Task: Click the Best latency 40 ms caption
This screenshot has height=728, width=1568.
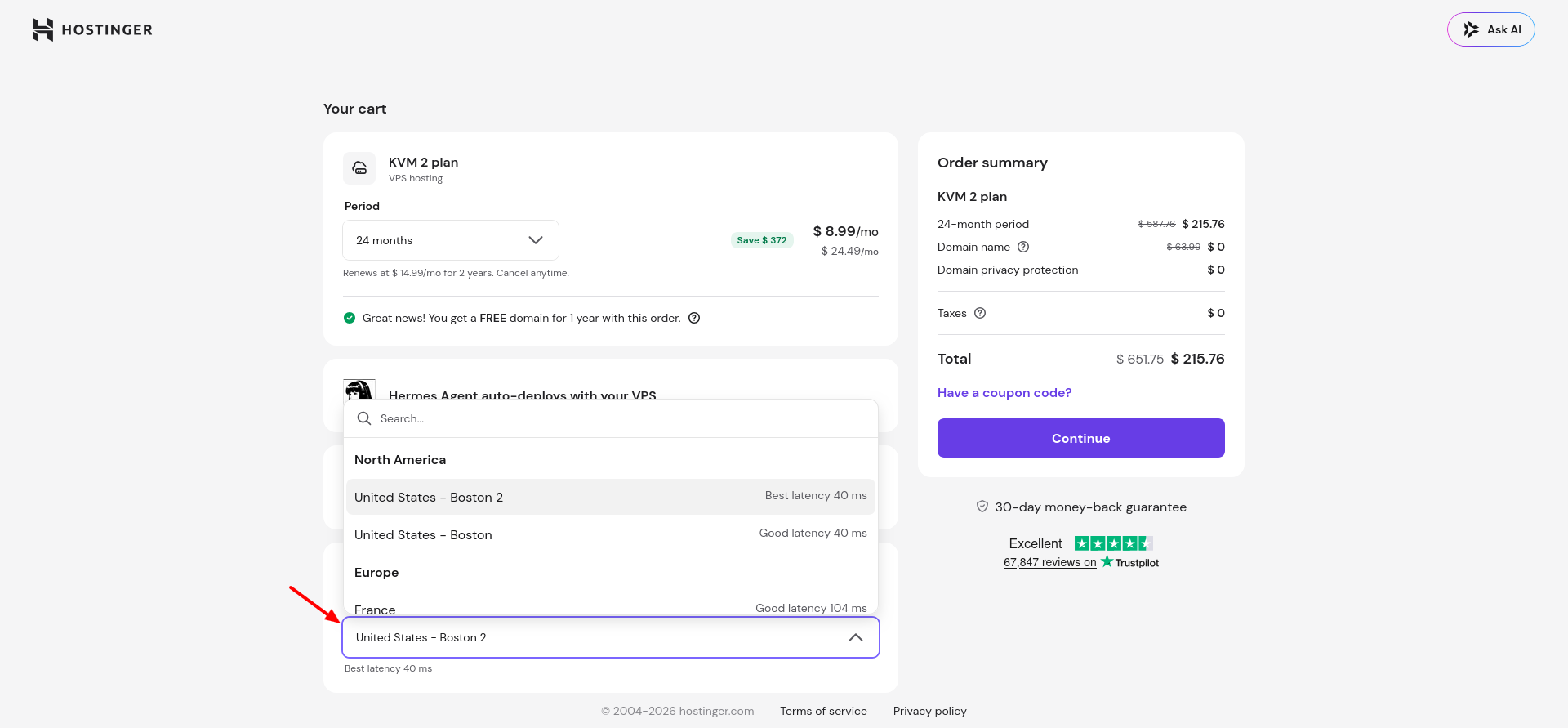Action: [388, 668]
